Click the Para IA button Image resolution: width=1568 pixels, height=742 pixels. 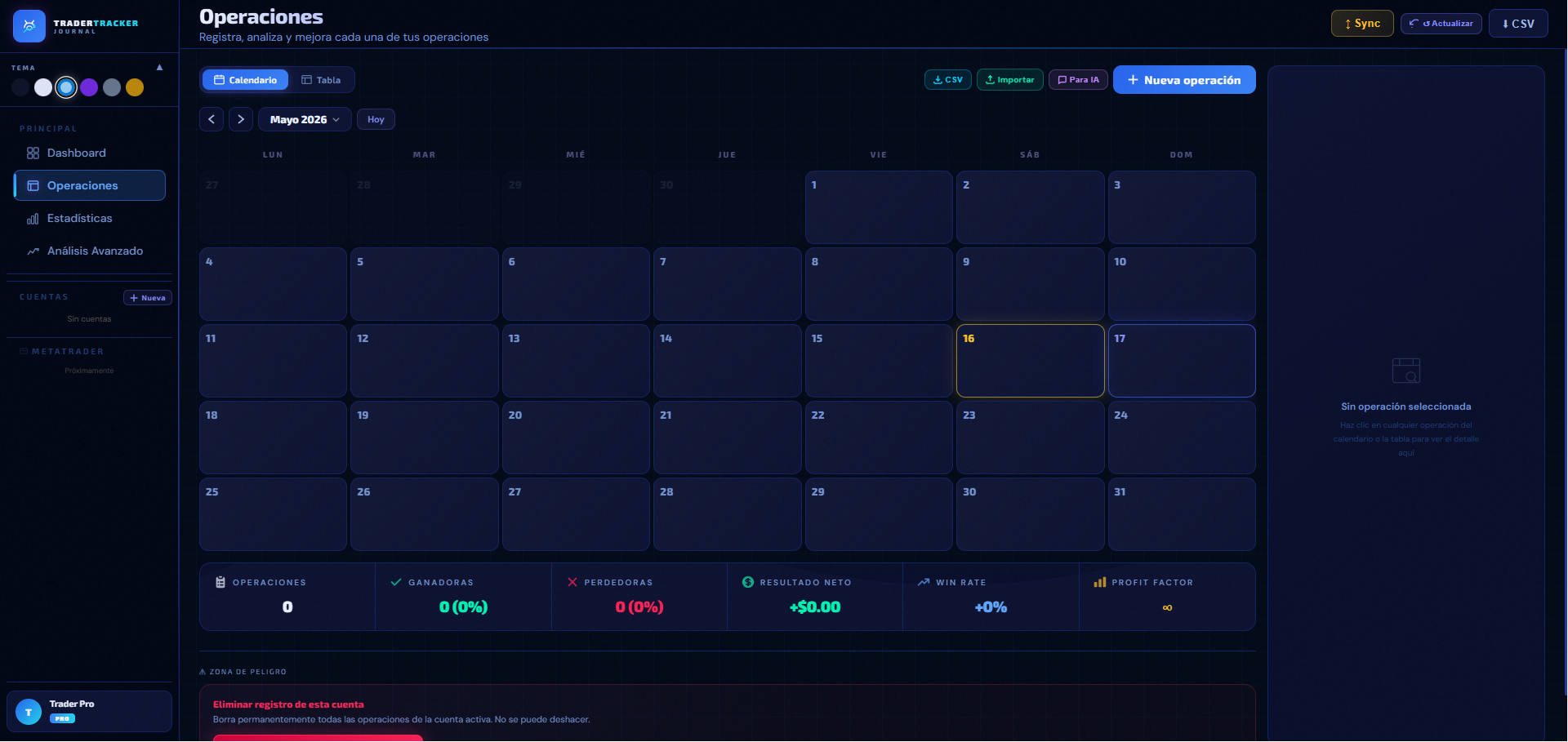[1078, 80]
